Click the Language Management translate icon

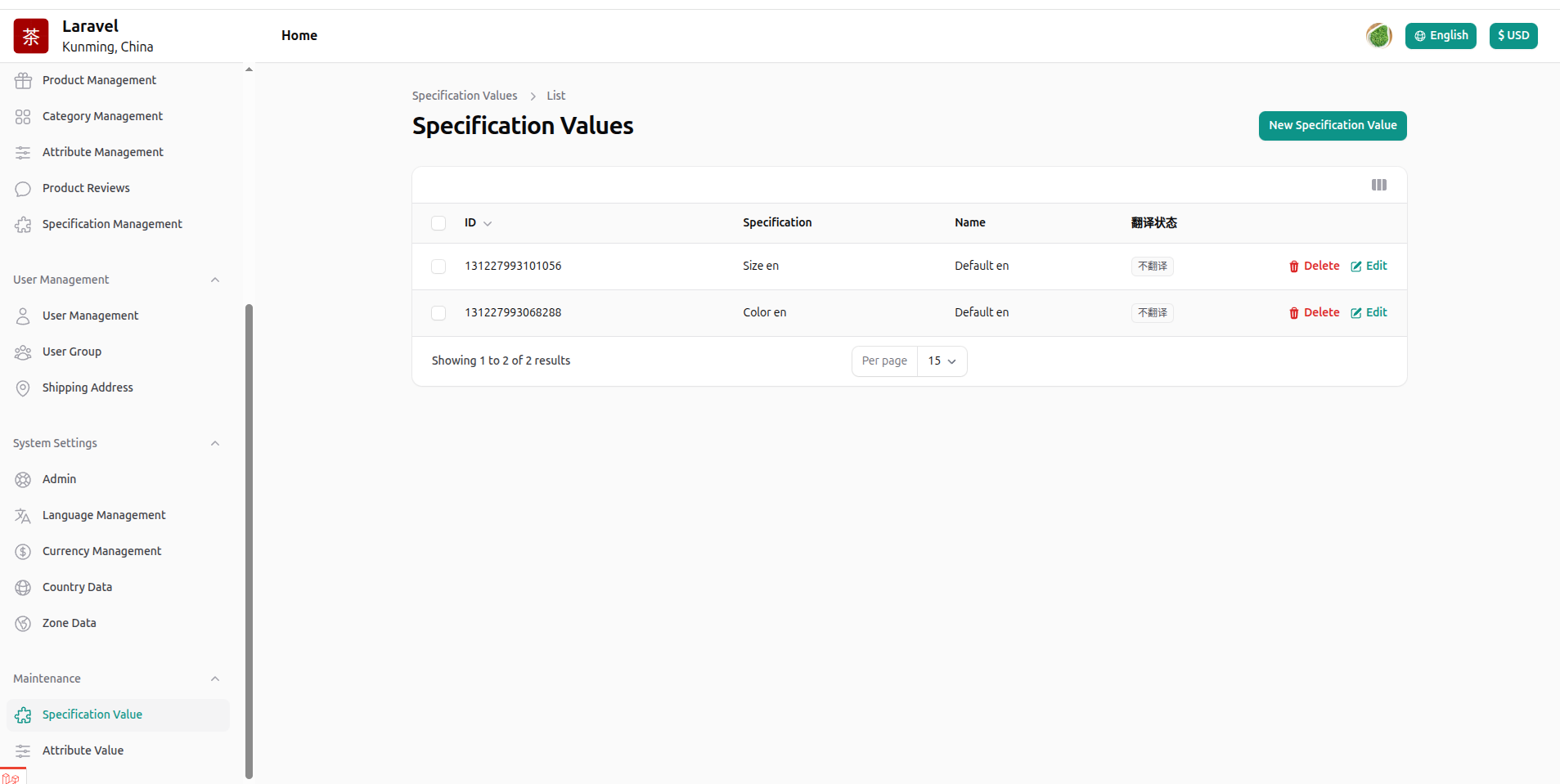pos(23,516)
